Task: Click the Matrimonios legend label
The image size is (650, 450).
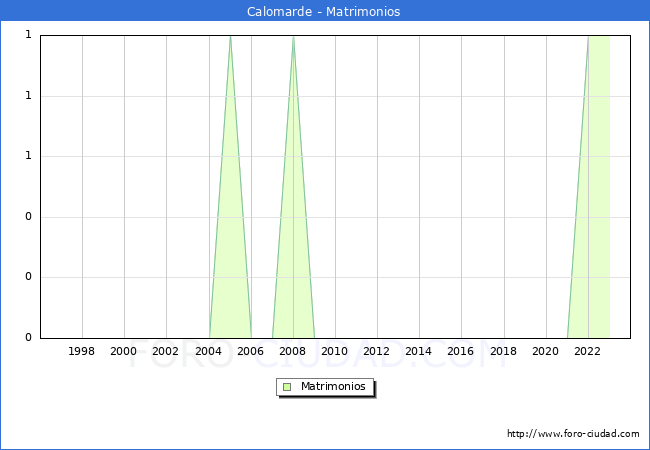Action: tap(333, 387)
